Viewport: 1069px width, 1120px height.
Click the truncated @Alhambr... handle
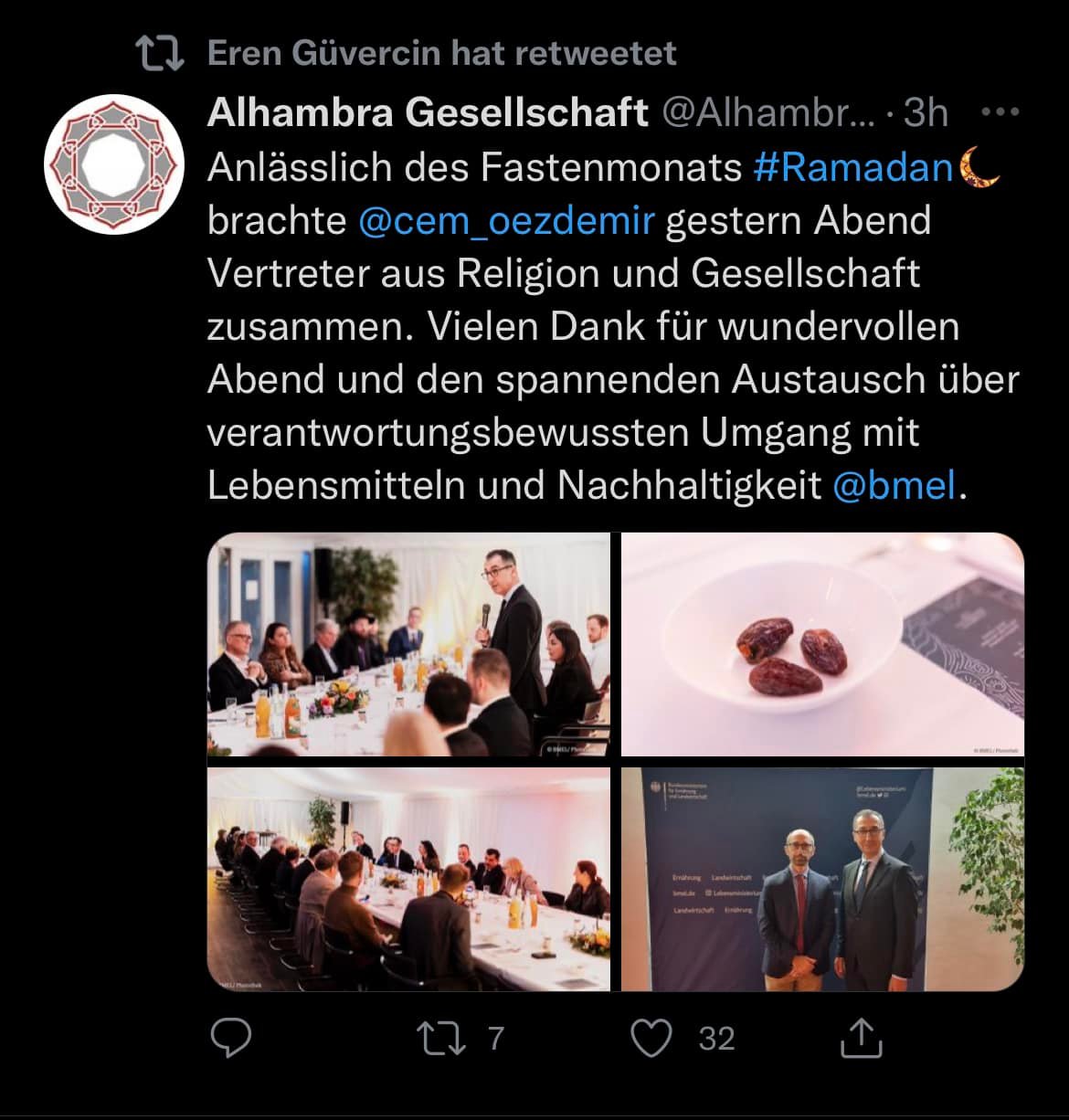pos(767,113)
